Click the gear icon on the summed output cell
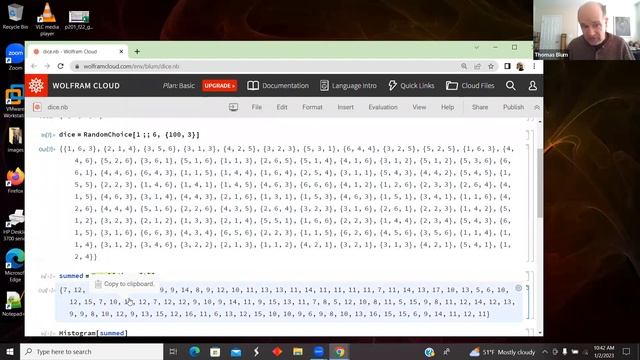This screenshot has width=640, height=360. (x=518, y=288)
